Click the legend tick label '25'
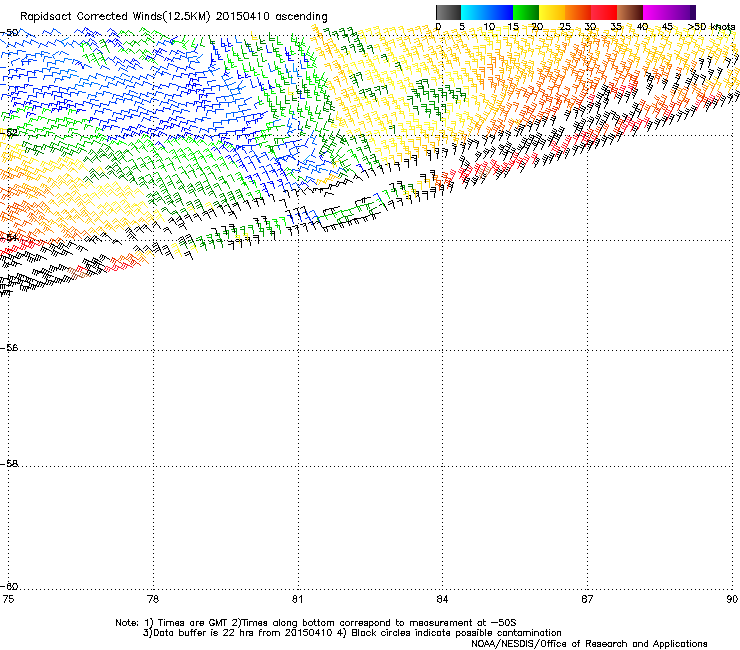 click(x=564, y=27)
